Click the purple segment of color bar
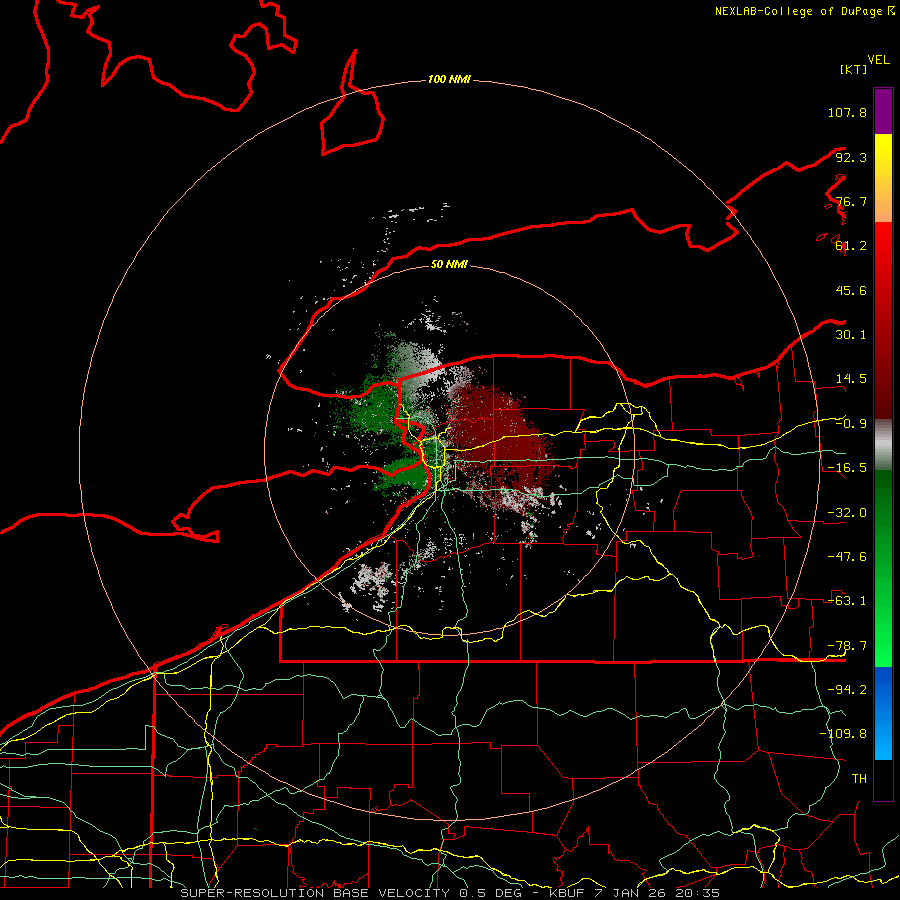 pyautogui.click(x=883, y=111)
